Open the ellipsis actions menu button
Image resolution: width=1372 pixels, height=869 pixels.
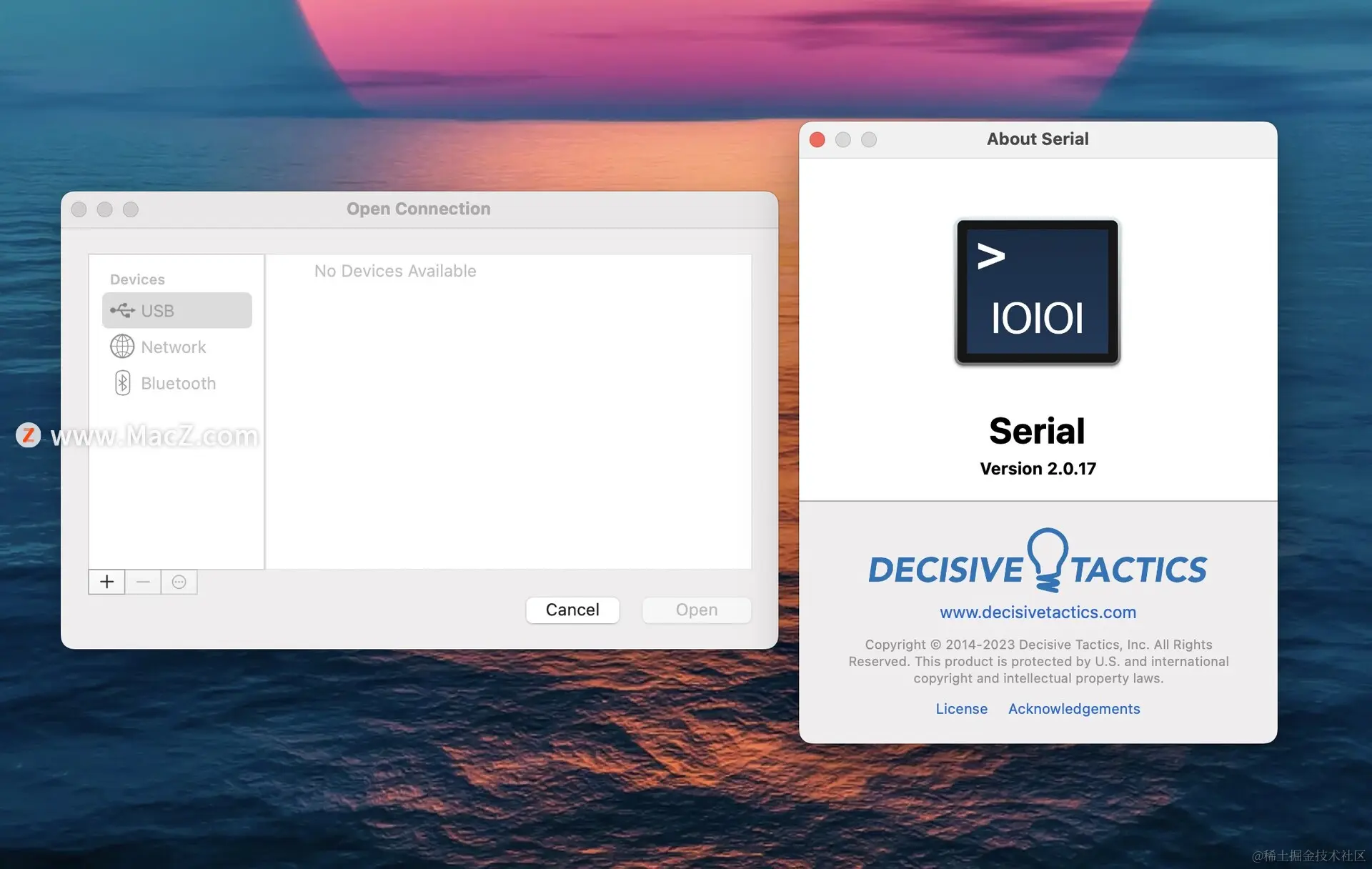(179, 582)
